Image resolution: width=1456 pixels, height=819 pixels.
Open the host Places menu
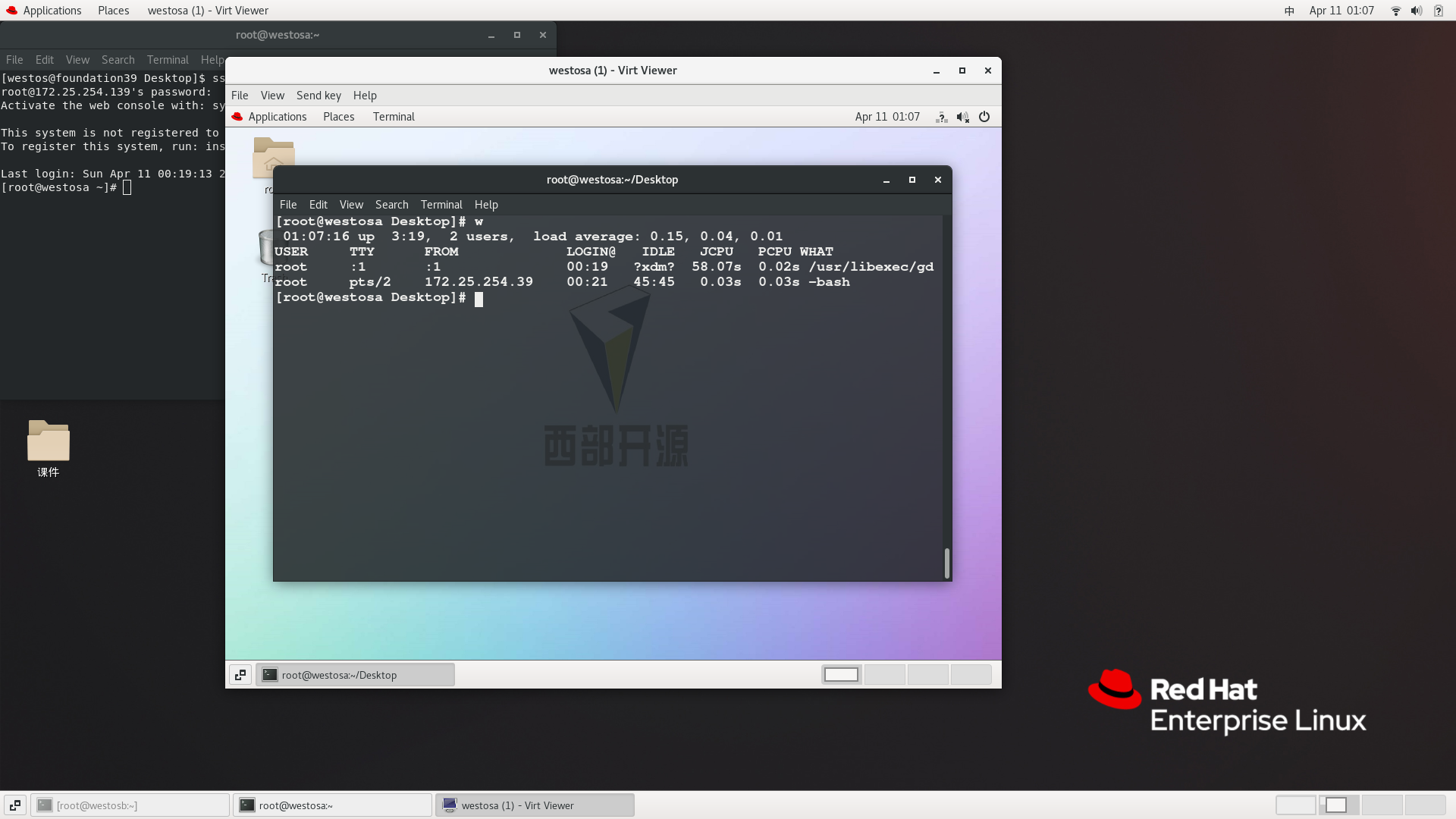[113, 11]
